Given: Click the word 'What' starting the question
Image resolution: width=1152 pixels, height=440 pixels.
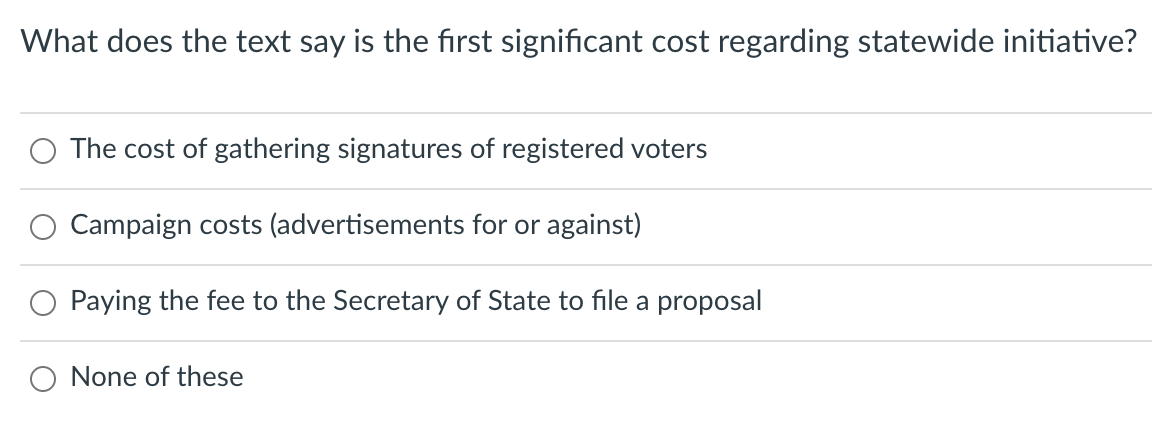Looking at the screenshot, I should (x=60, y=41).
